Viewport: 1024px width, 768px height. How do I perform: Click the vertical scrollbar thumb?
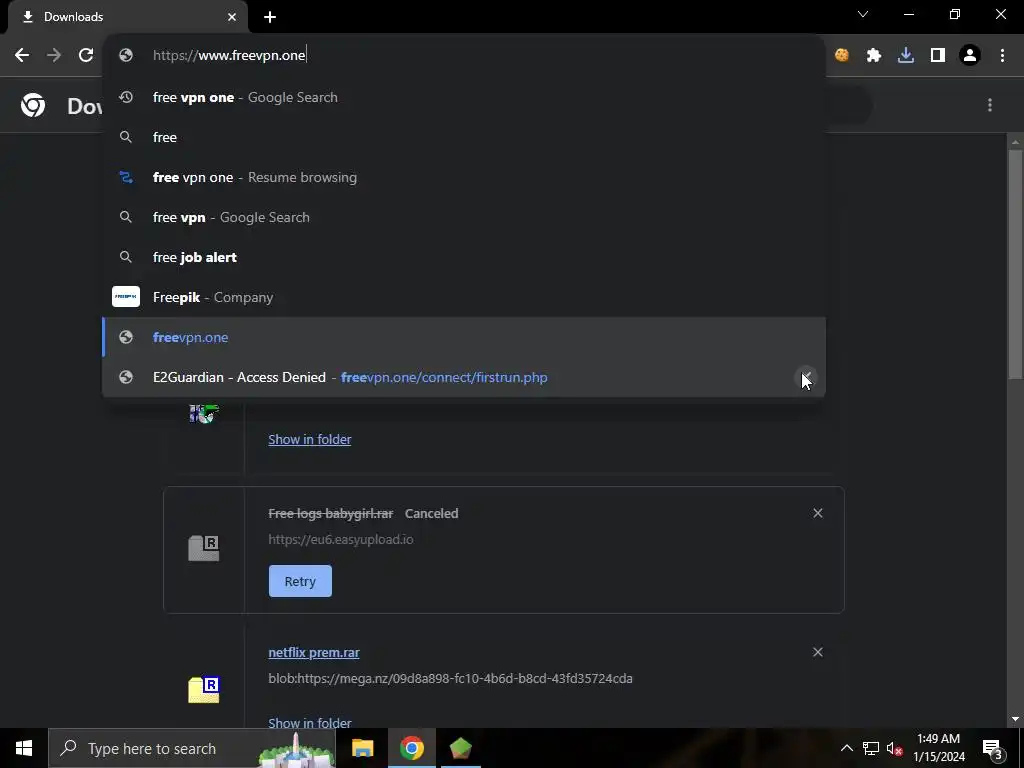click(1015, 264)
